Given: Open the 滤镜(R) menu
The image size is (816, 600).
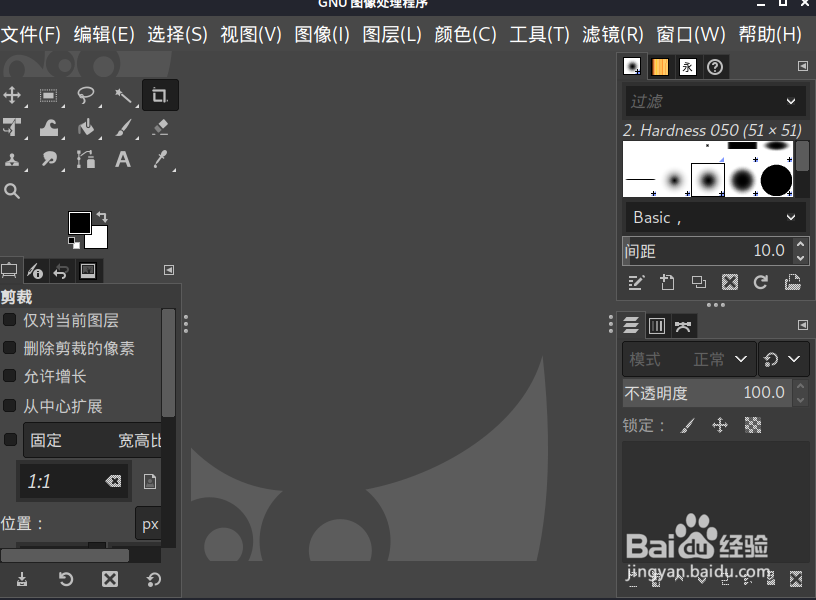Looking at the screenshot, I should tap(612, 33).
